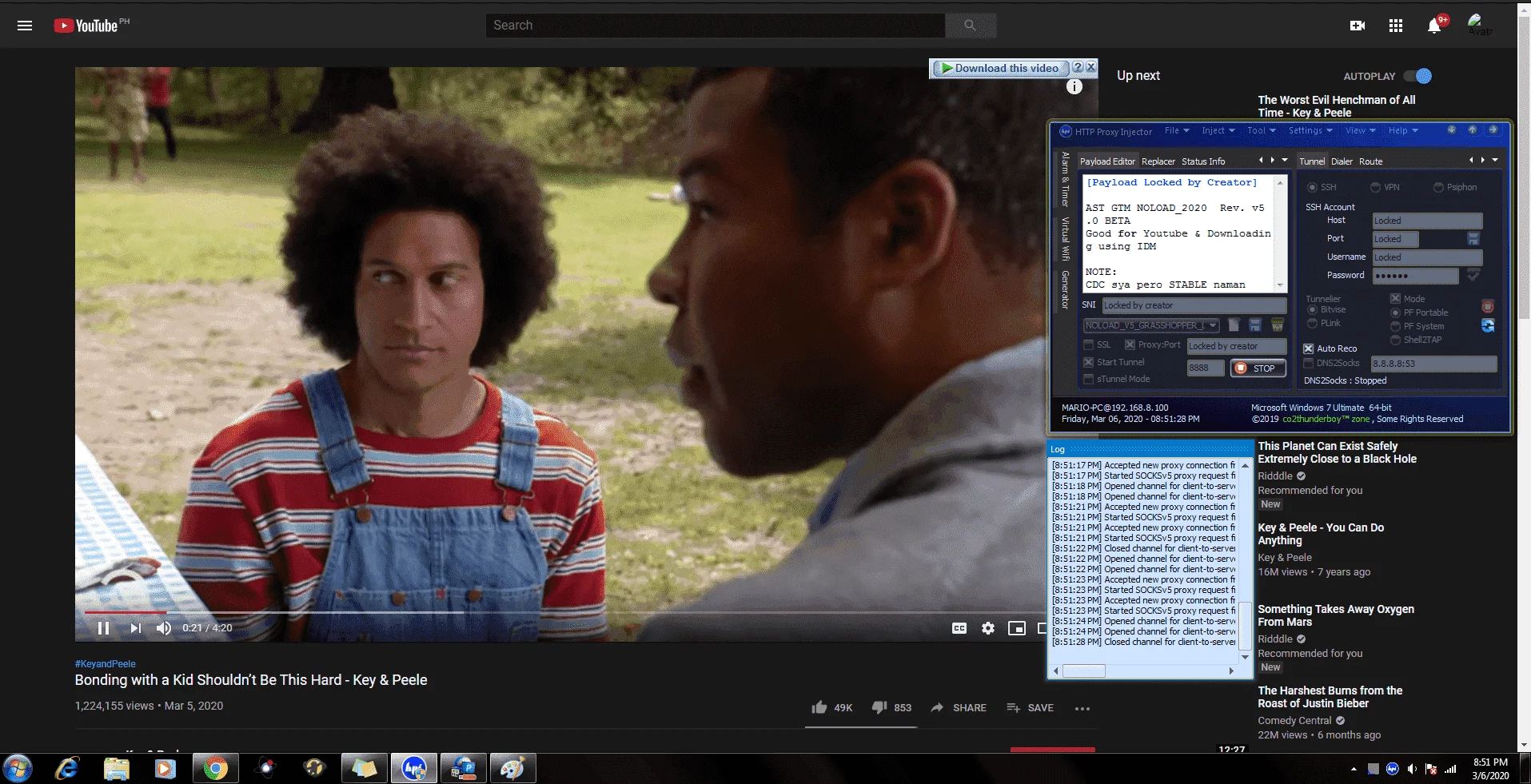Toggle the Auto Reco checkbox
The width and height of the screenshot is (1531, 784).
point(1309,348)
